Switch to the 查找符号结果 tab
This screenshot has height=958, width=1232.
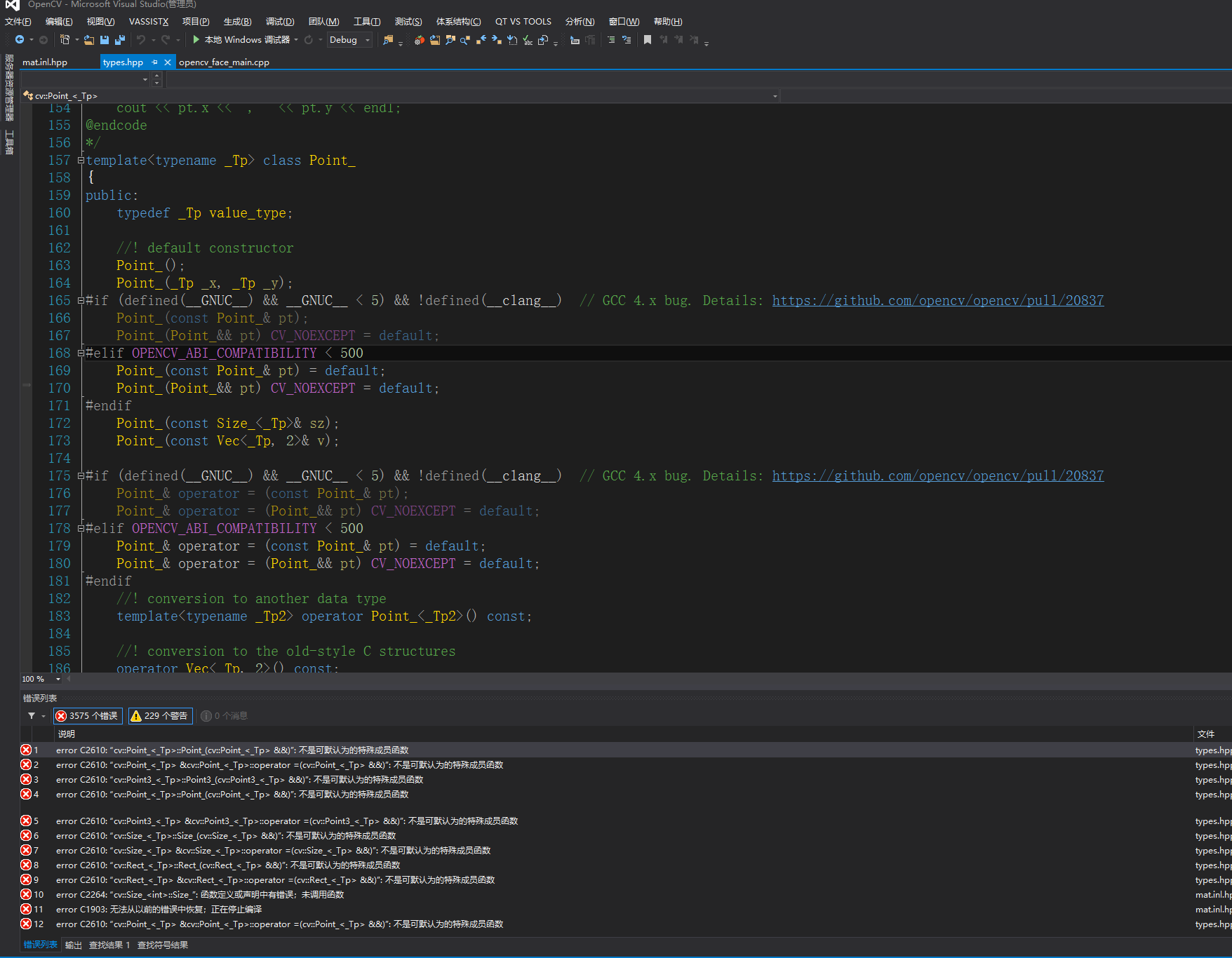click(x=163, y=945)
